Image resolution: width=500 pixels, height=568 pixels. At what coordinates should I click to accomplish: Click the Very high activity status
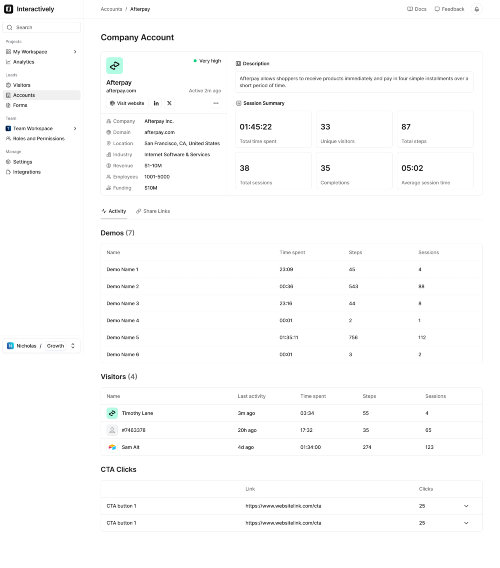point(207,61)
